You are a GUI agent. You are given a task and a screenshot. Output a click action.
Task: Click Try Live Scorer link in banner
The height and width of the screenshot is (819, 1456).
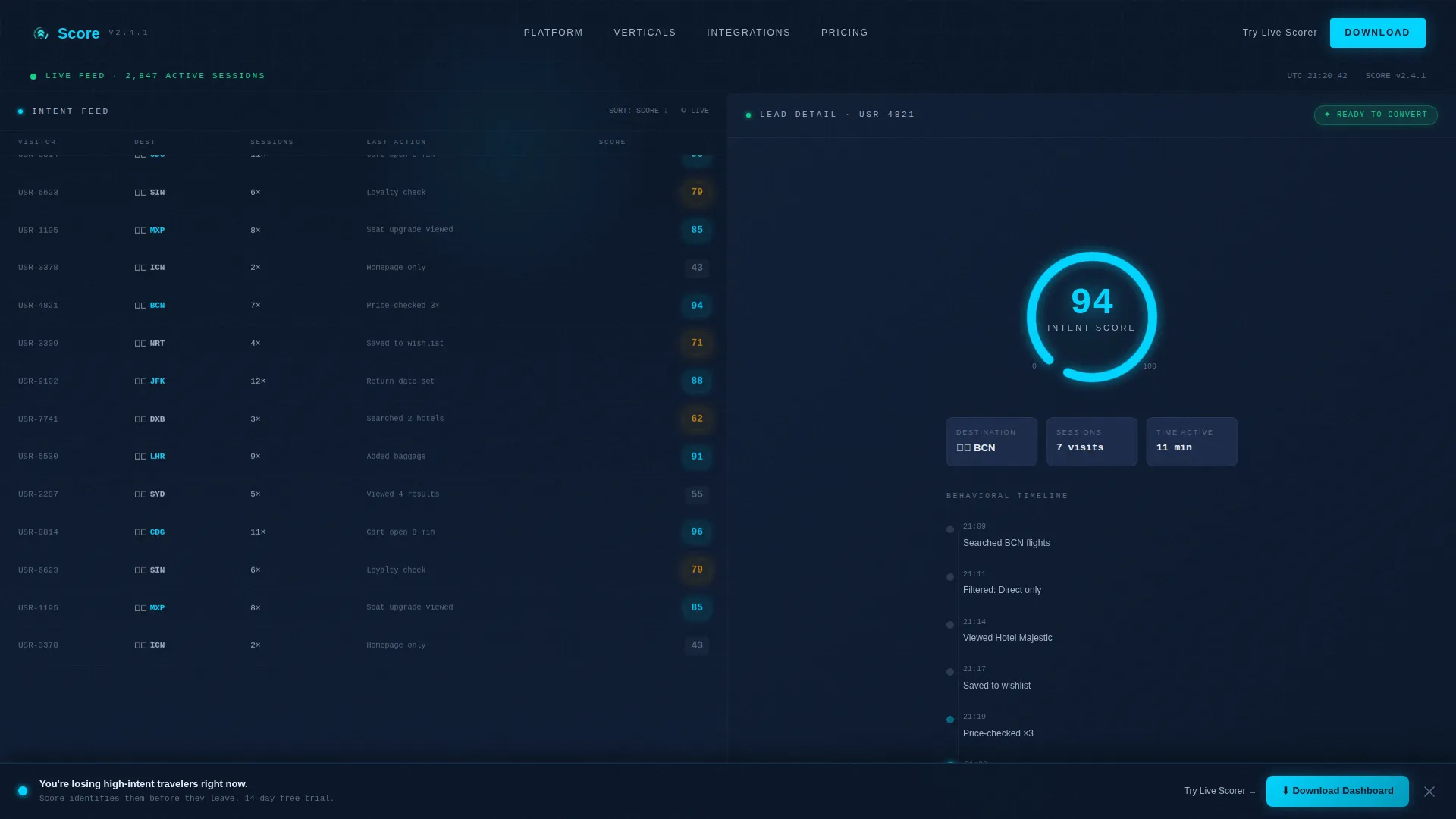[1219, 791]
